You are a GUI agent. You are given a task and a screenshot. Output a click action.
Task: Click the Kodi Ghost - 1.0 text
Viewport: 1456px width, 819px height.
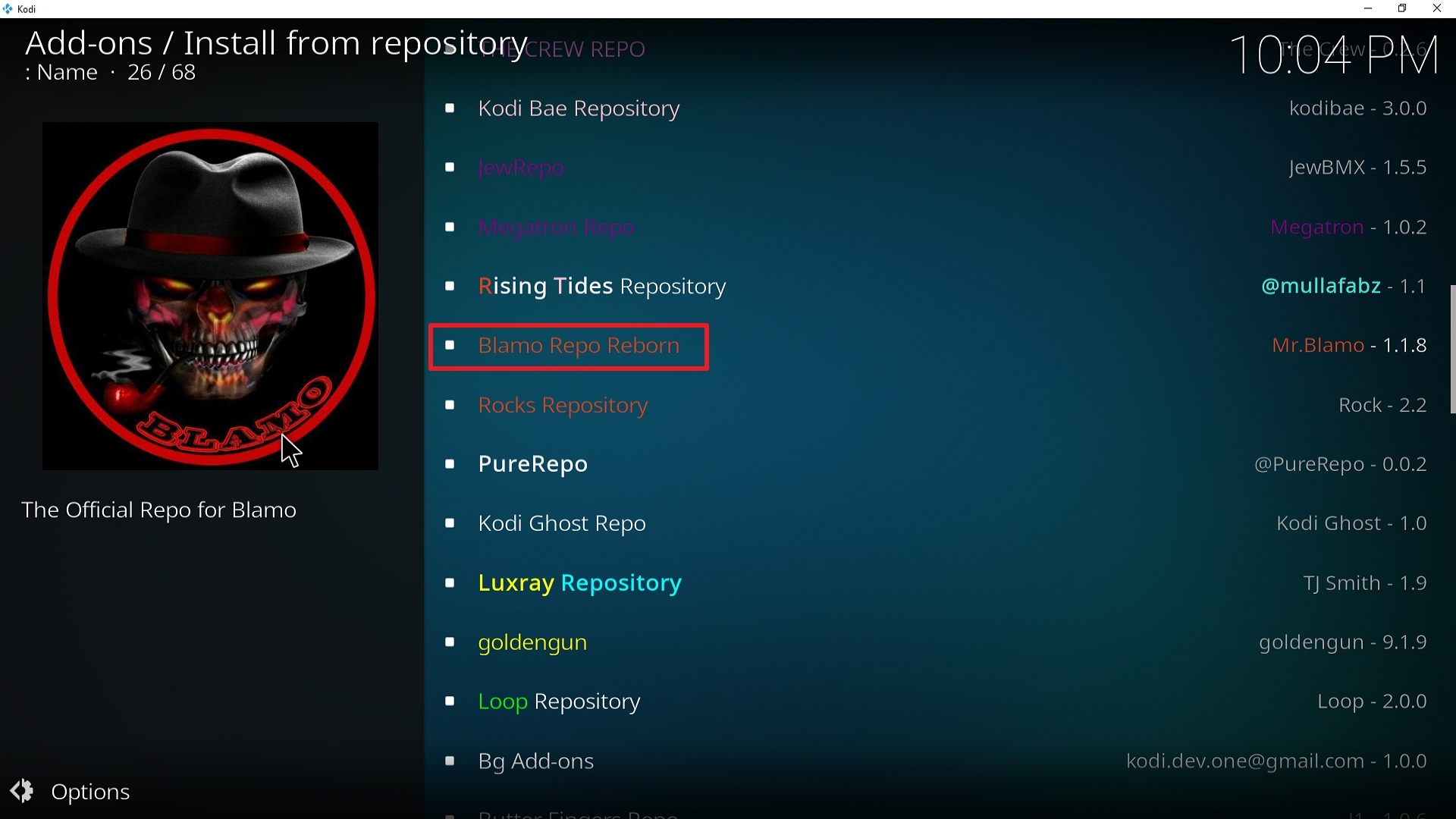click(x=1351, y=523)
